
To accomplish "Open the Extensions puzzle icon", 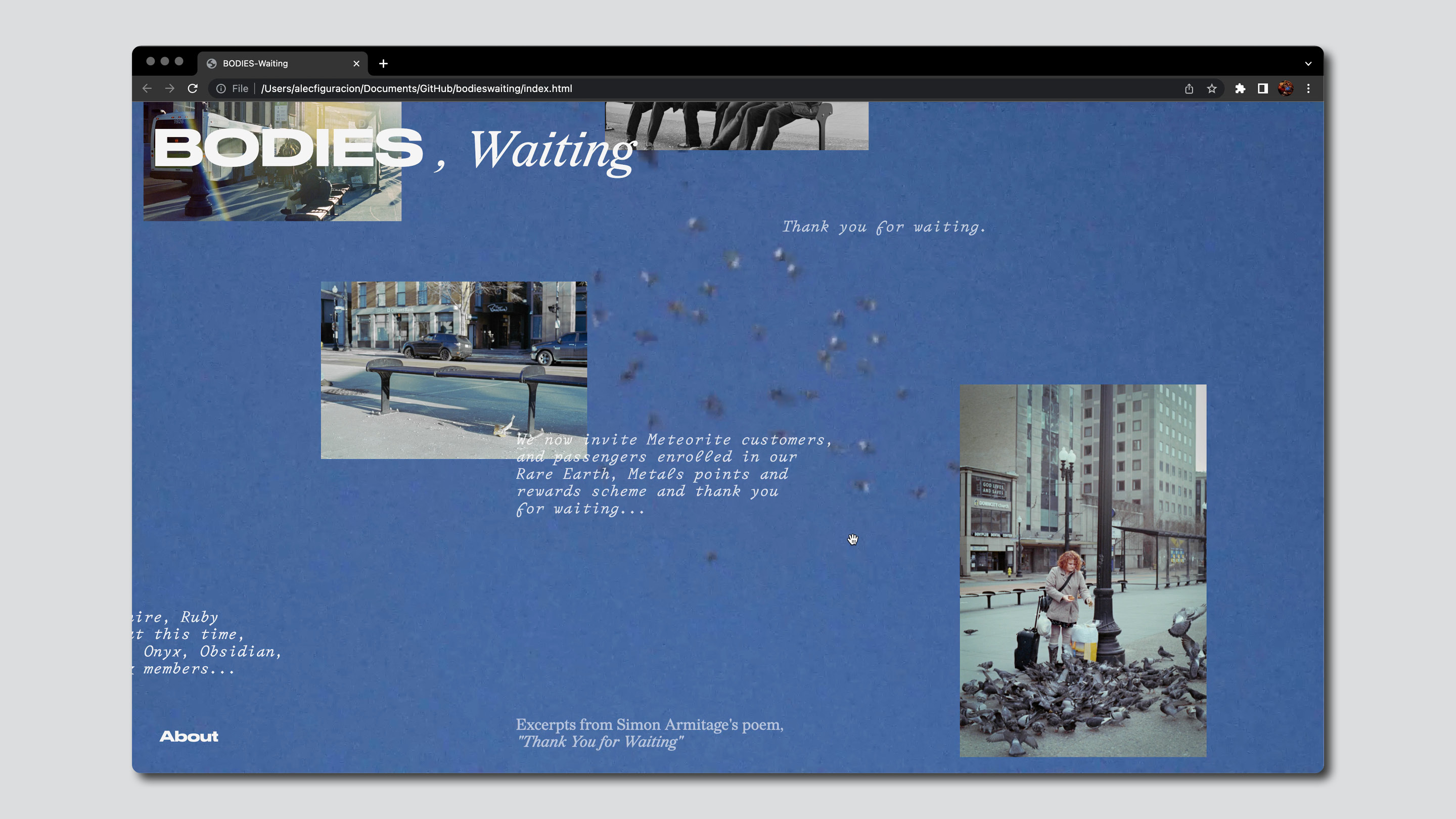I will click(1240, 88).
